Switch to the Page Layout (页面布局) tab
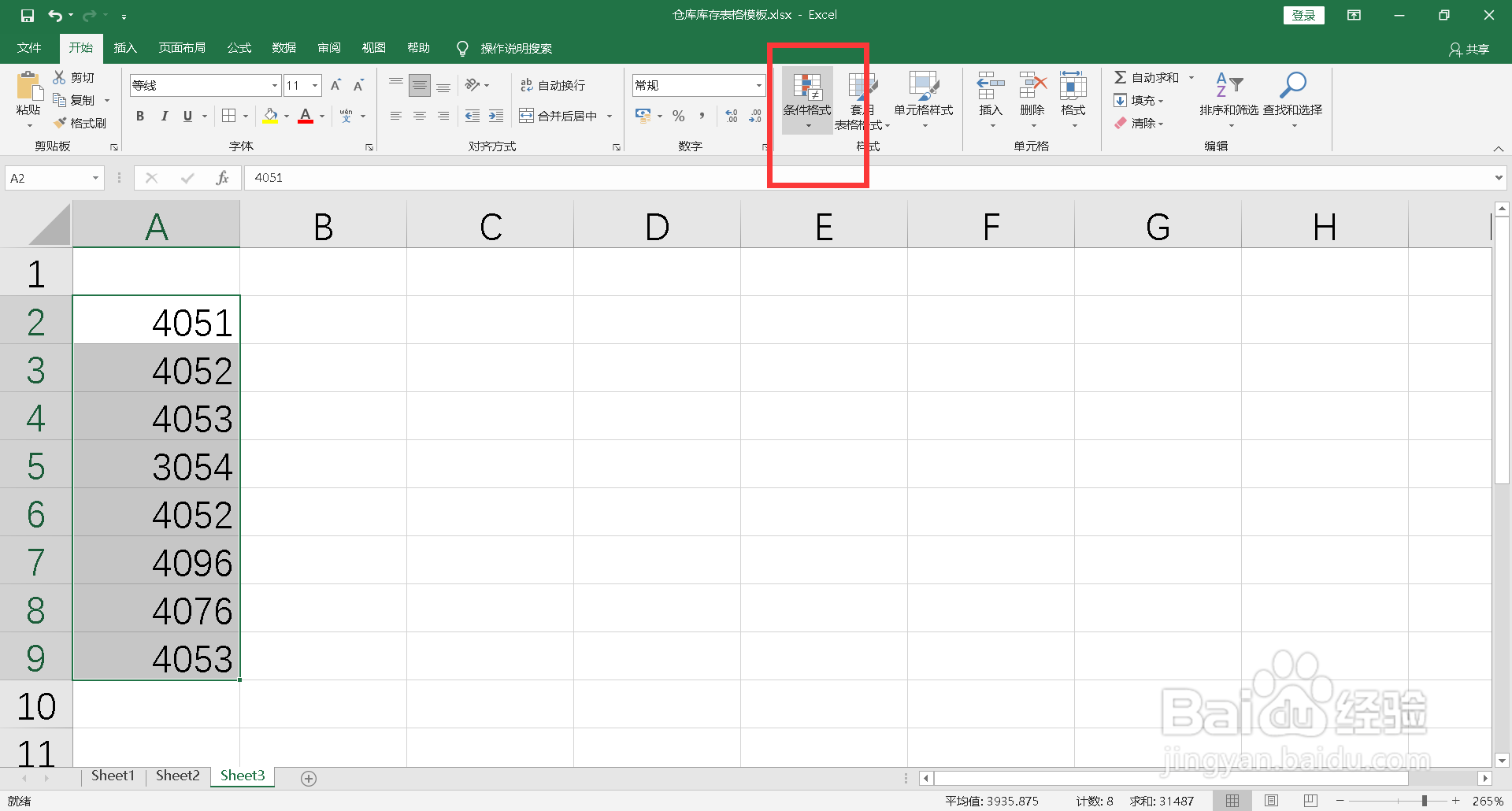This screenshot has height=811, width=1512. point(182,48)
